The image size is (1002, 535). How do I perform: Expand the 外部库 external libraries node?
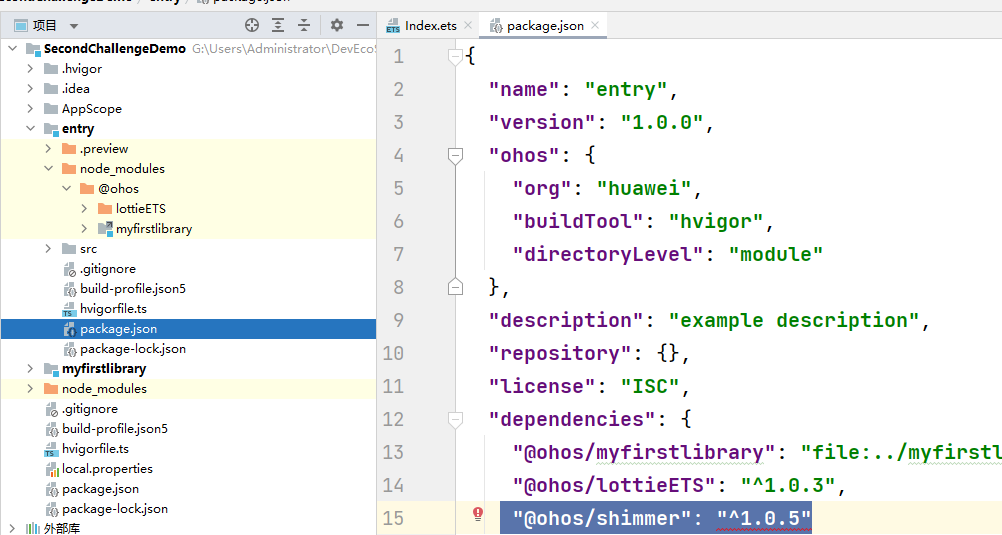[12, 529]
